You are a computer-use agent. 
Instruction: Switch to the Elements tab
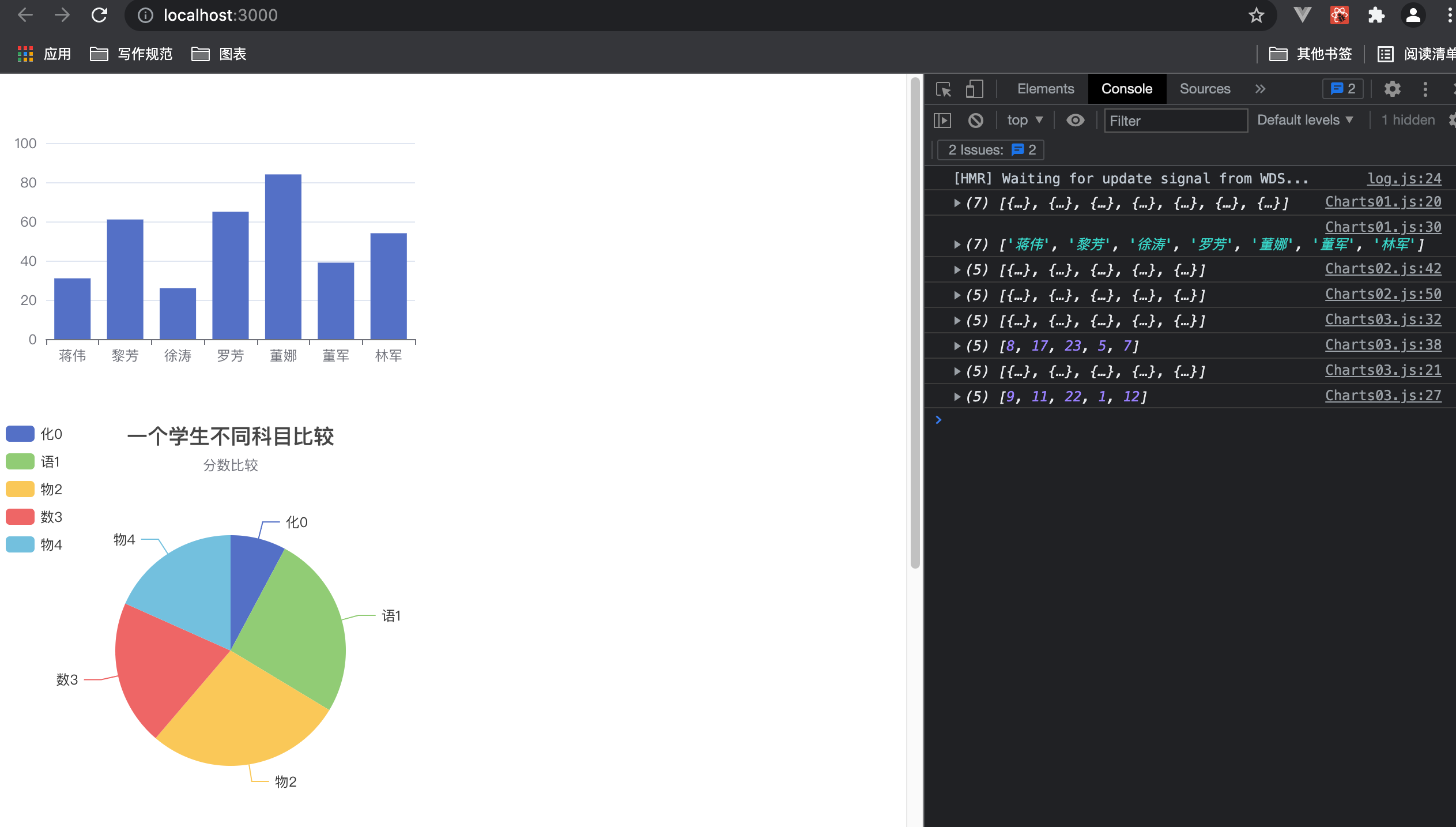click(1045, 89)
